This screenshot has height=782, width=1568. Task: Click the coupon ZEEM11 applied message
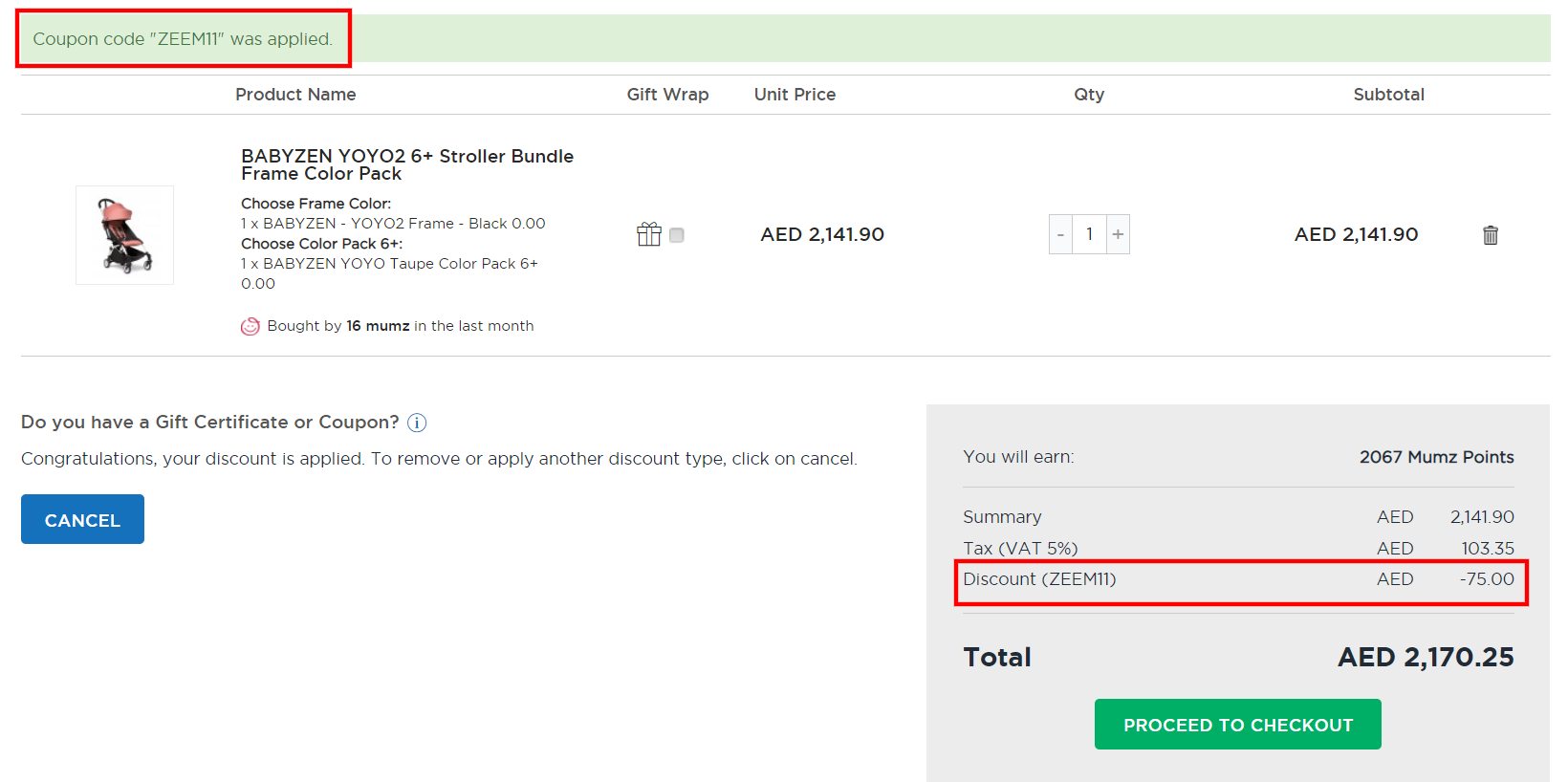click(x=183, y=39)
